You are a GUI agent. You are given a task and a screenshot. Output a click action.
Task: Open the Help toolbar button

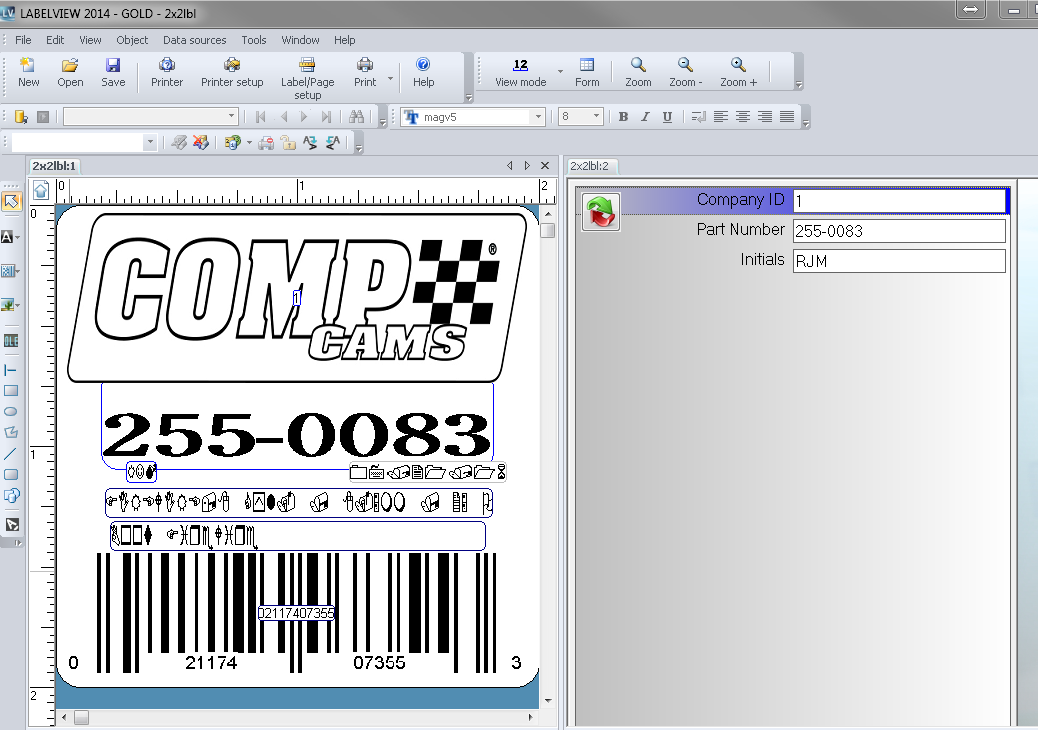(423, 72)
